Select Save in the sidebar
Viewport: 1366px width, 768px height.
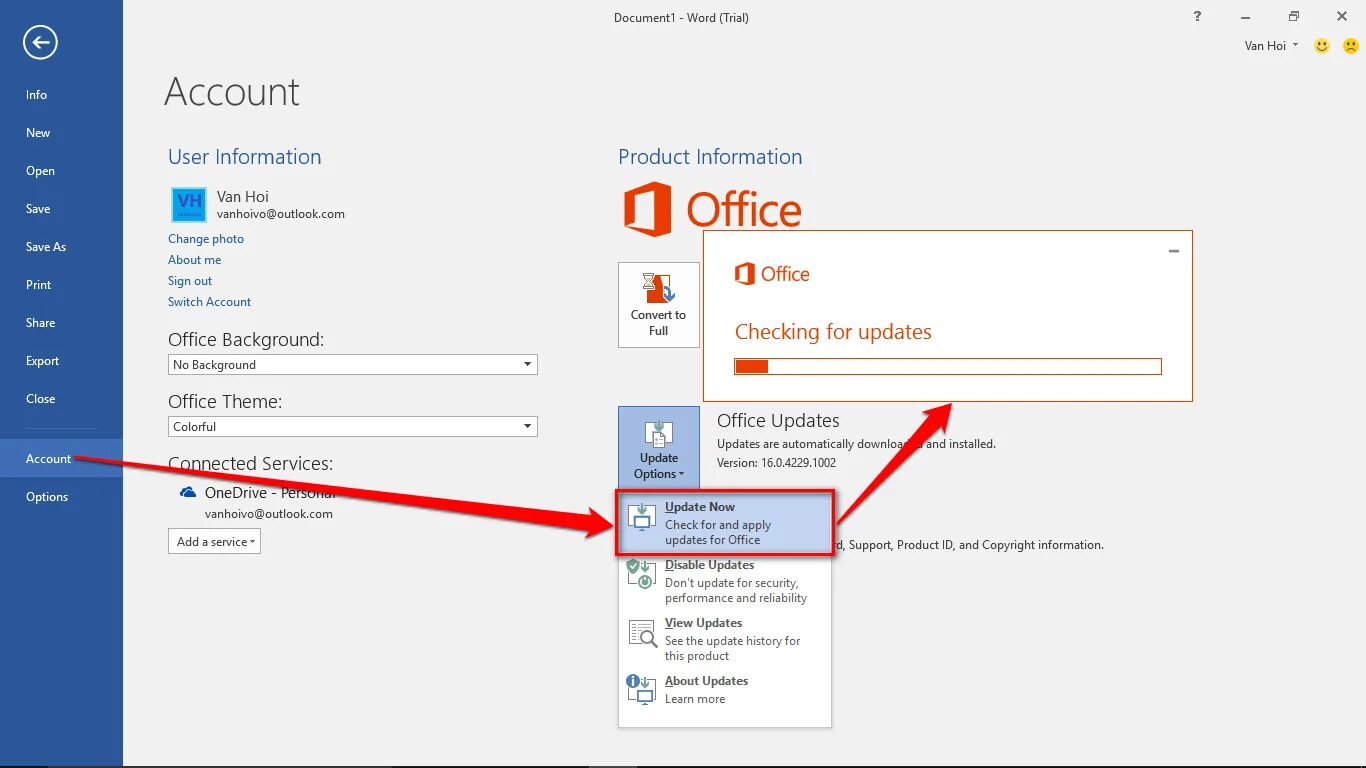point(61,209)
